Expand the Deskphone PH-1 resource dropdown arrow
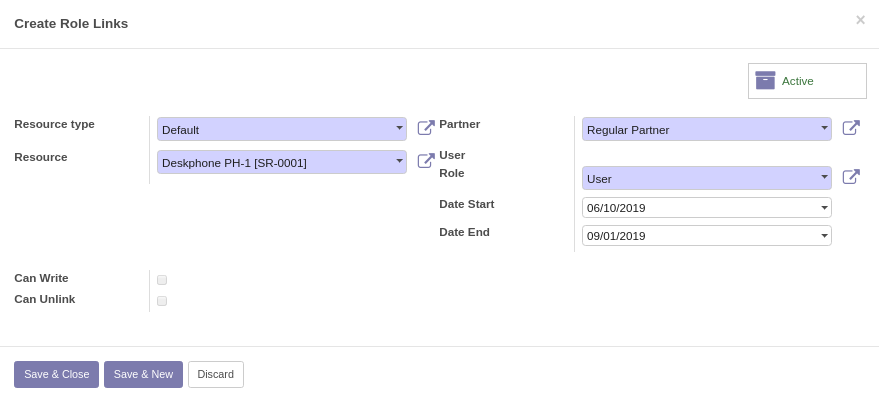 (x=399, y=162)
